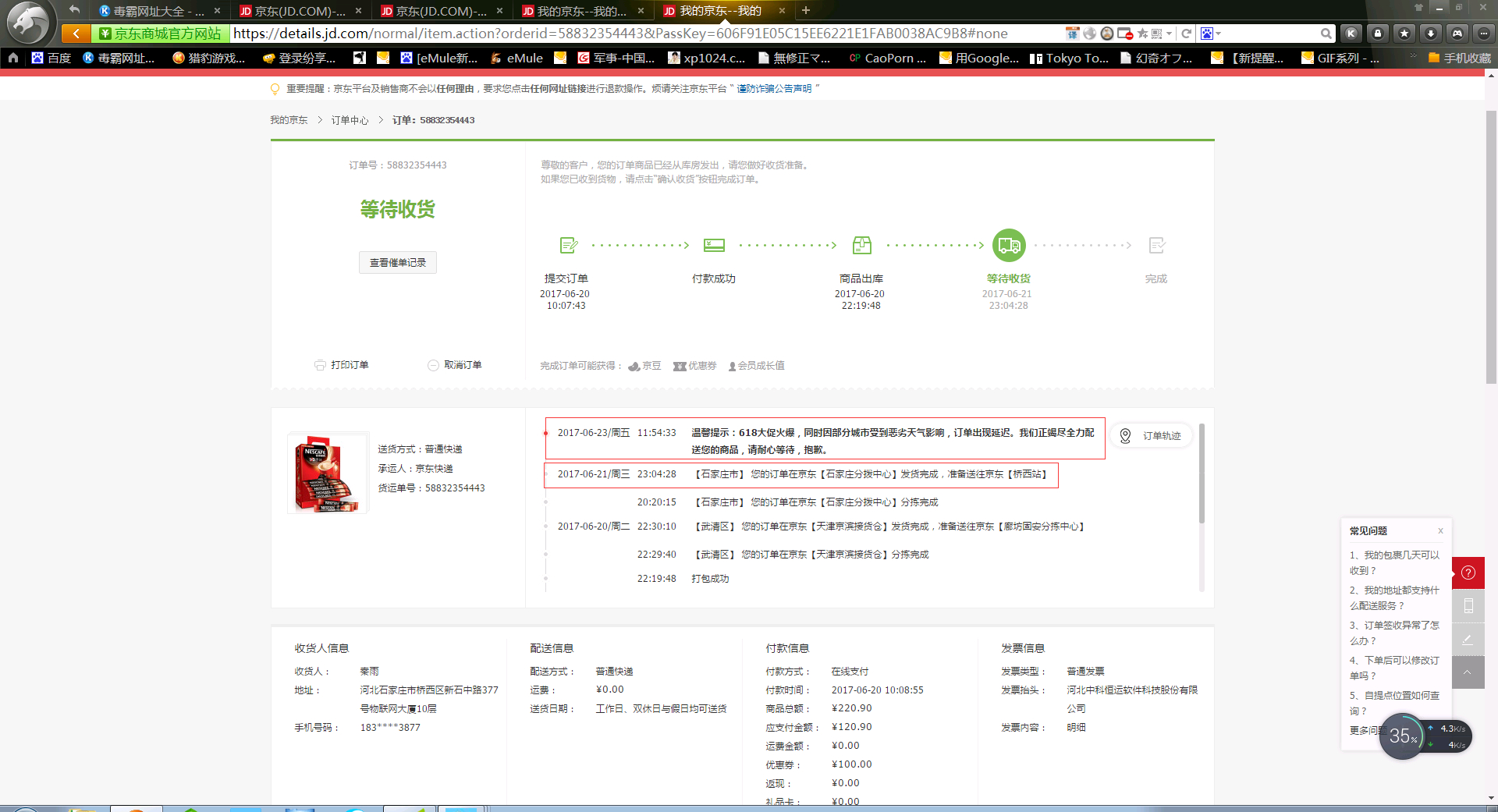This screenshot has height=812, width=1498.
Task: Expand the bookmarks overflow chevron
Action: point(1413,57)
